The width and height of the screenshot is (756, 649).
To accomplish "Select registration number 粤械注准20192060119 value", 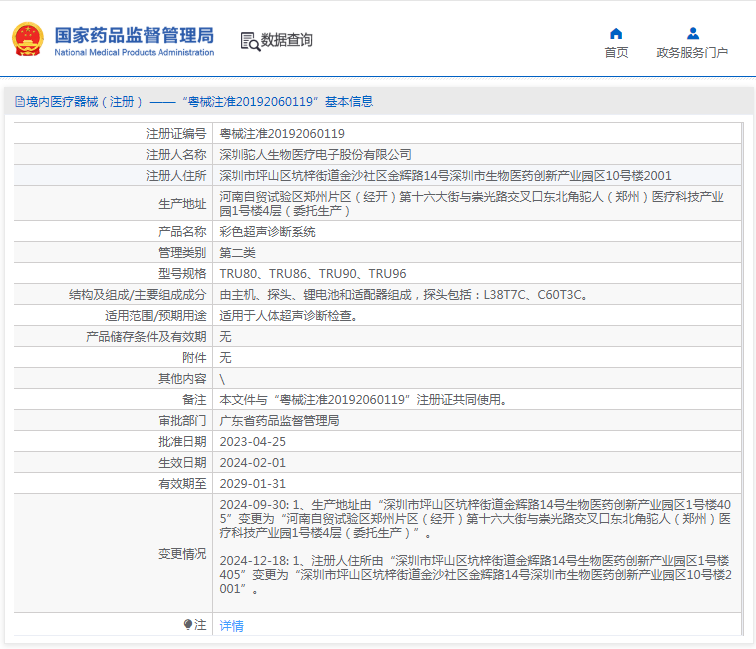I will [x=282, y=134].
